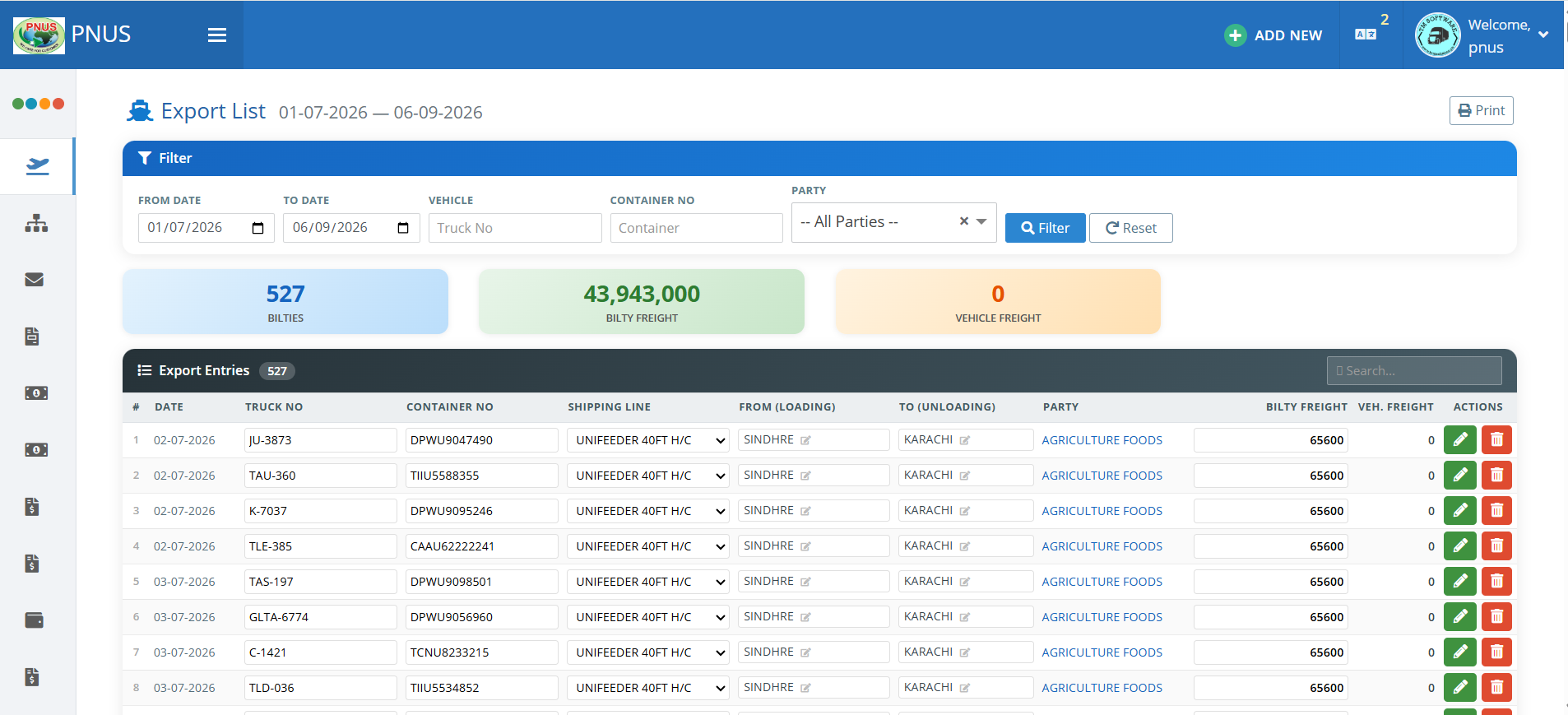Edit the JU-3873 row entry

[x=1459, y=440]
